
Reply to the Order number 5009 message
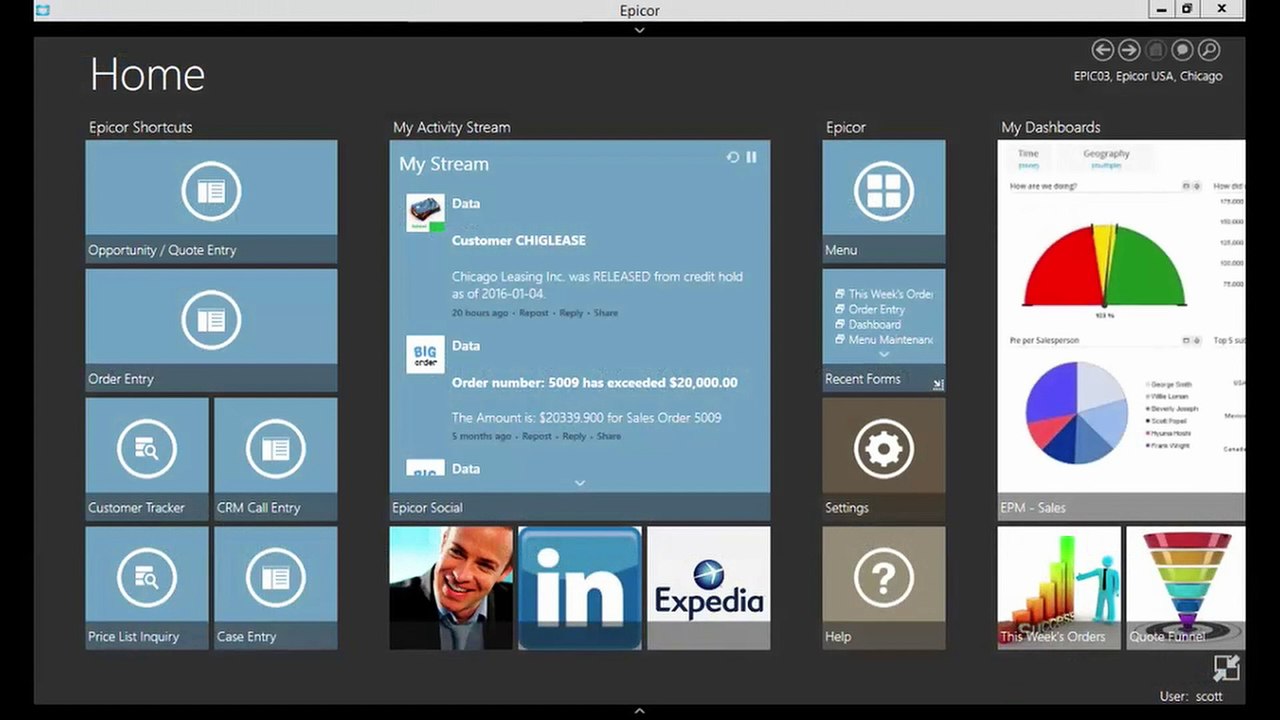[x=574, y=436]
